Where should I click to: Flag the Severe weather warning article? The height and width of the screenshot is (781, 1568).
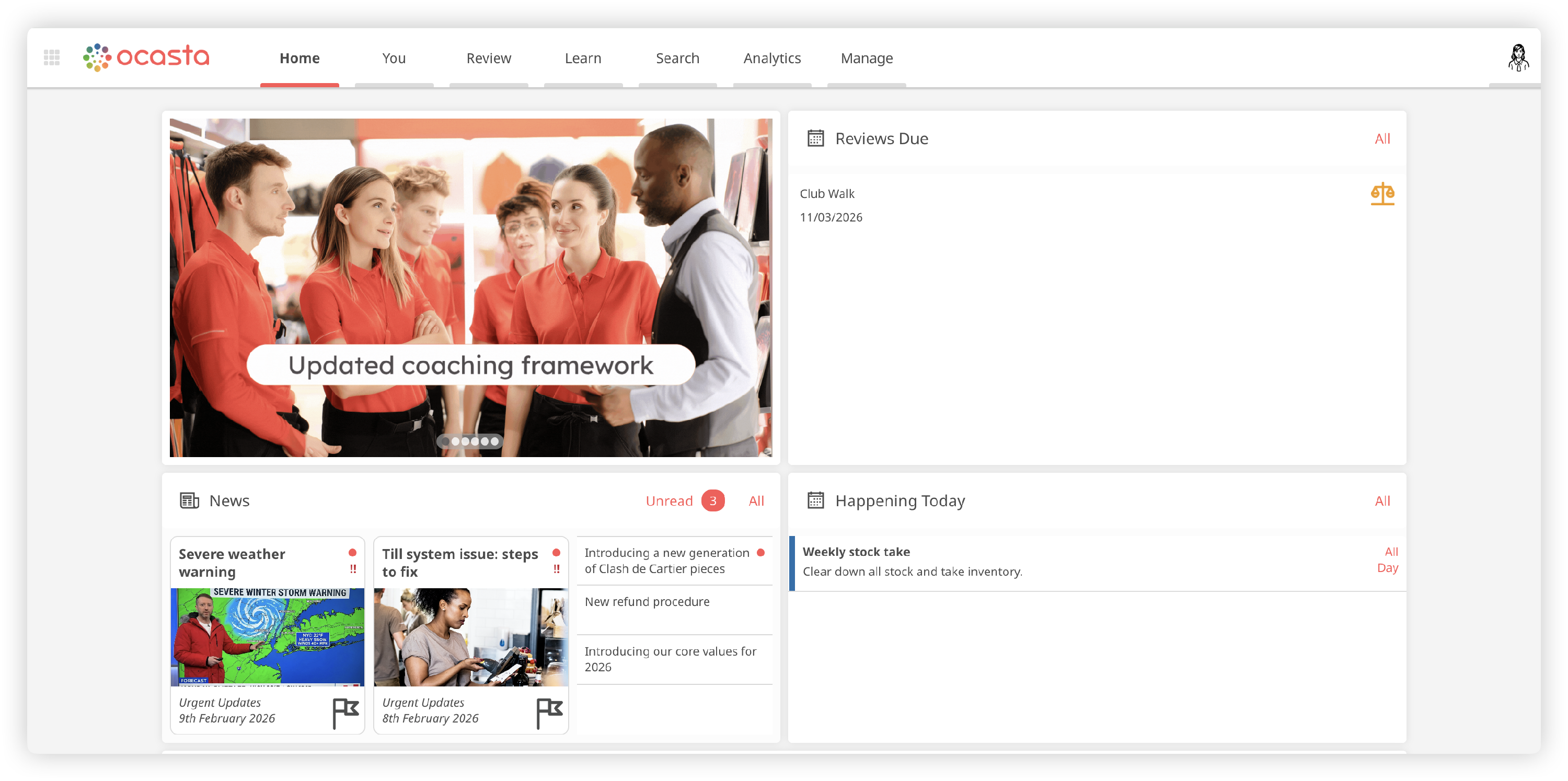point(345,712)
